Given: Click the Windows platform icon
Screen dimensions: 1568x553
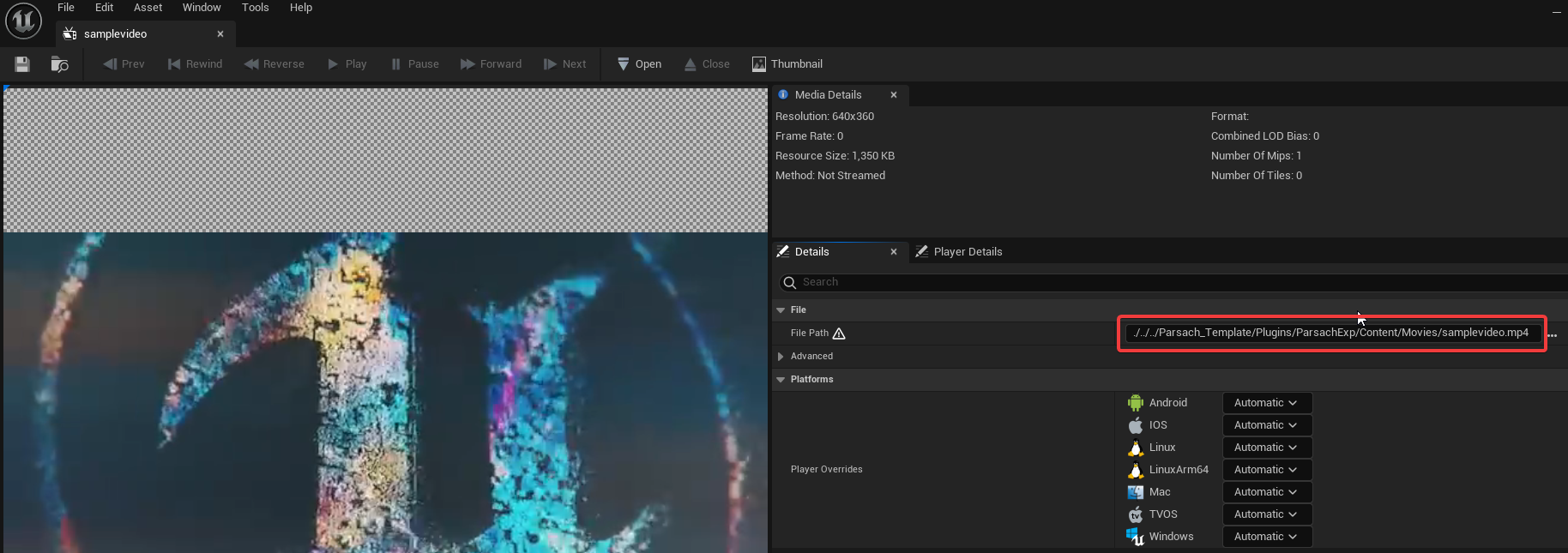Looking at the screenshot, I should click(1136, 537).
